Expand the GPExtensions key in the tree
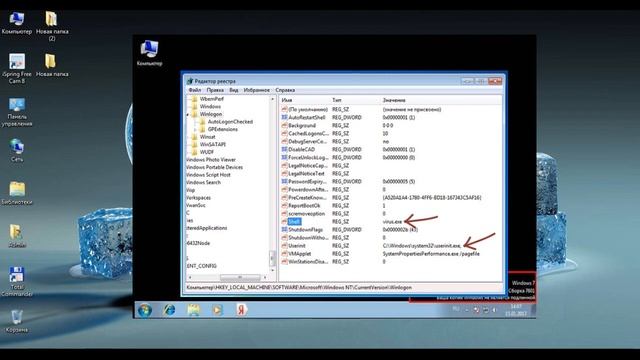The image size is (640, 360). tap(196, 129)
